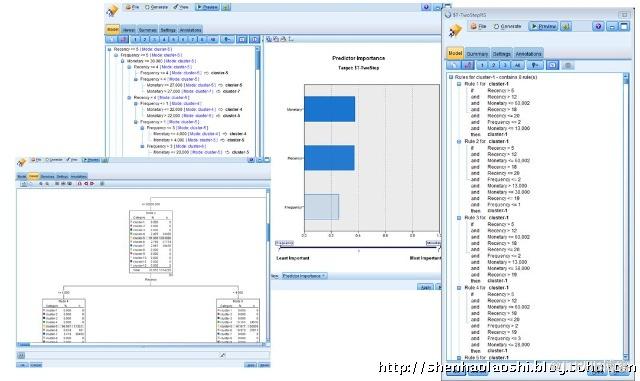Open File menu in TwoStepRS window
This screenshot has height=381, width=640.
coord(478,26)
